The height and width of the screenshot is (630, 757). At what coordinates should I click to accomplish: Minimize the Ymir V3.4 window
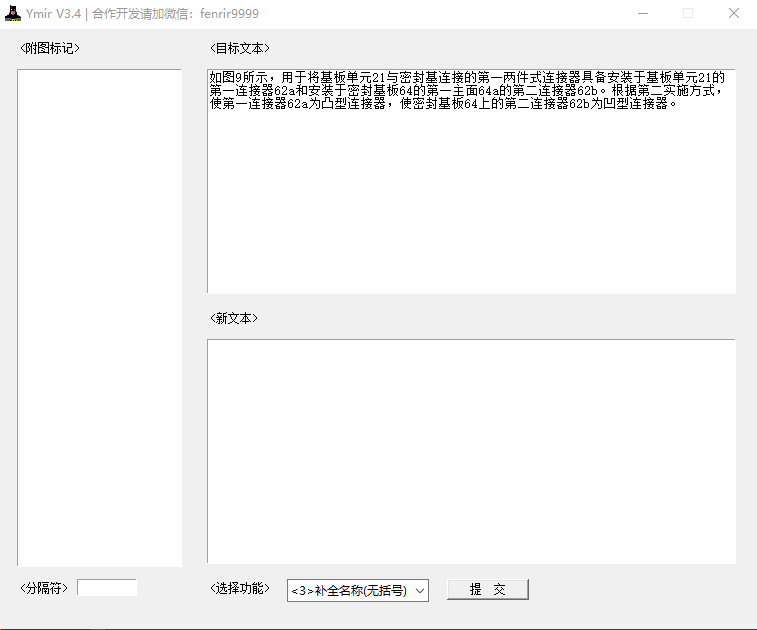tap(641, 14)
